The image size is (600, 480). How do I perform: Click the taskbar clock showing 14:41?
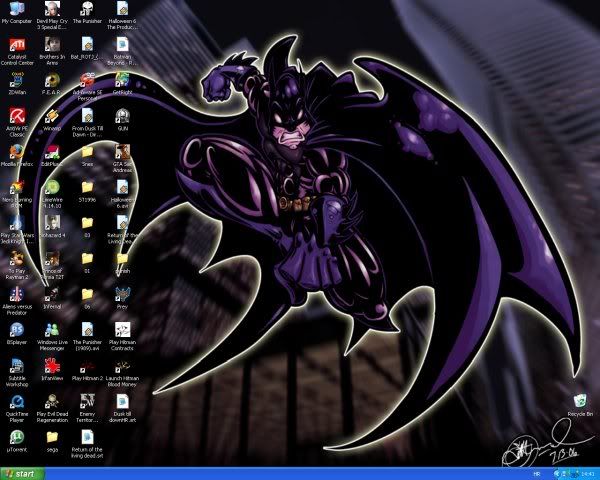[x=587, y=474]
